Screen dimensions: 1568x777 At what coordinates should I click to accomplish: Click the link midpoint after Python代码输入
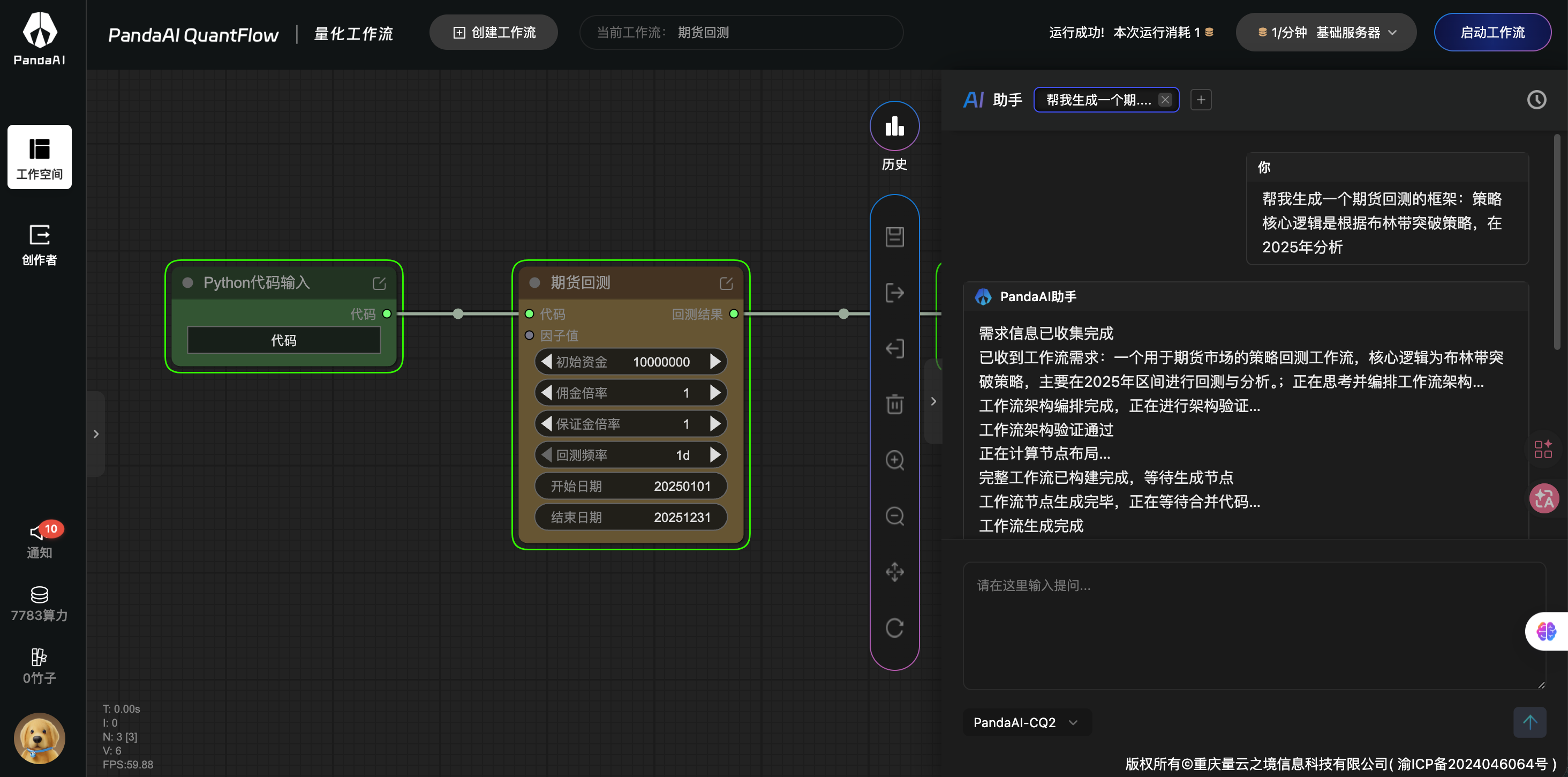(x=458, y=314)
